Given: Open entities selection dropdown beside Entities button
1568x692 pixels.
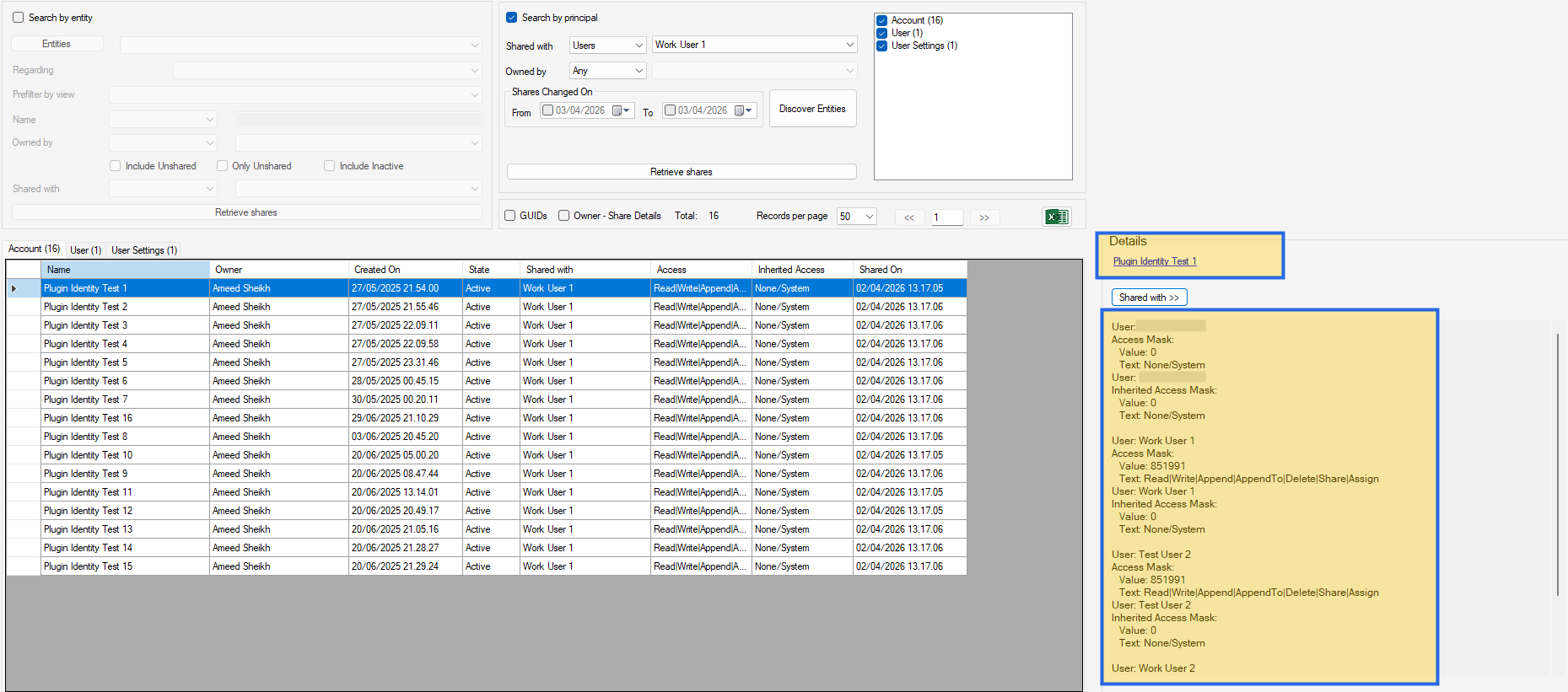Looking at the screenshot, I should (x=300, y=45).
